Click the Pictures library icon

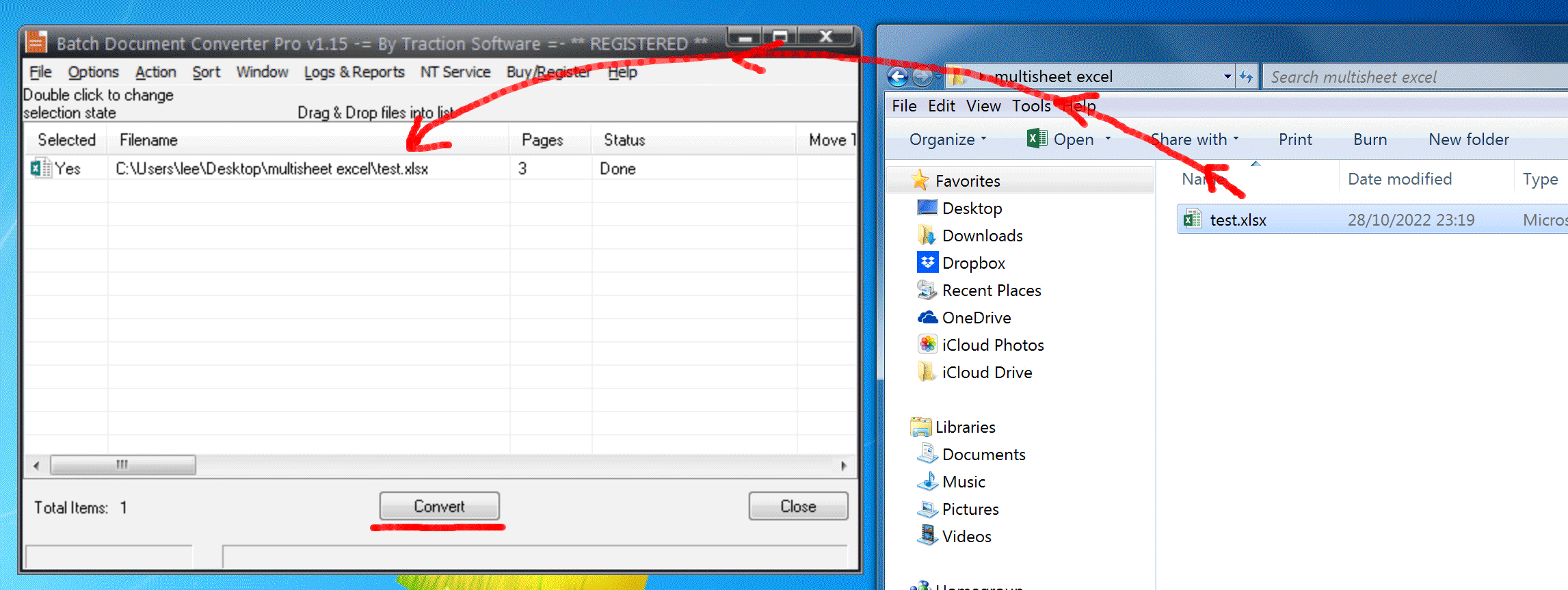point(927,509)
